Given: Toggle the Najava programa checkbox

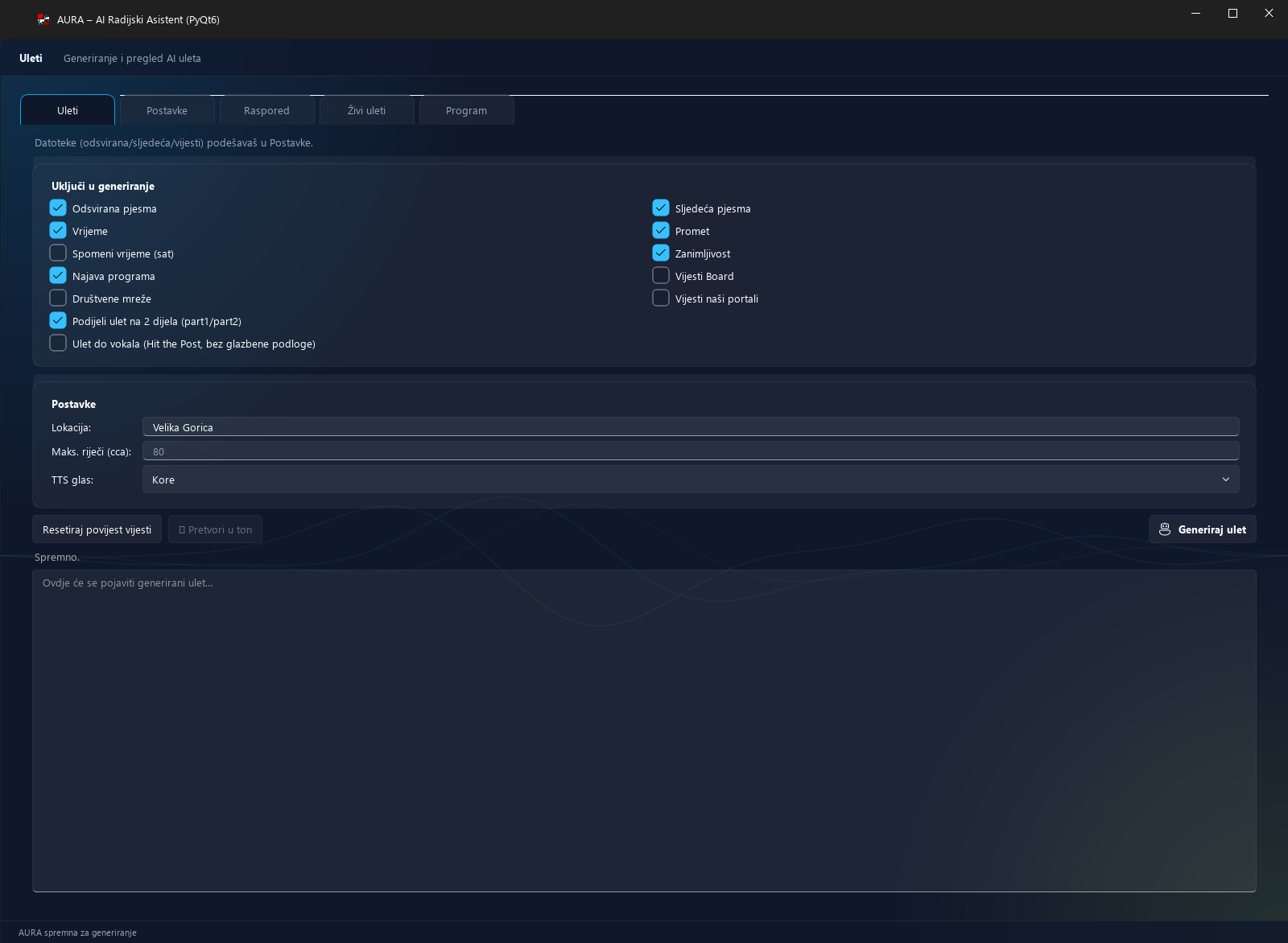Looking at the screenshot, I should [58, 275].
